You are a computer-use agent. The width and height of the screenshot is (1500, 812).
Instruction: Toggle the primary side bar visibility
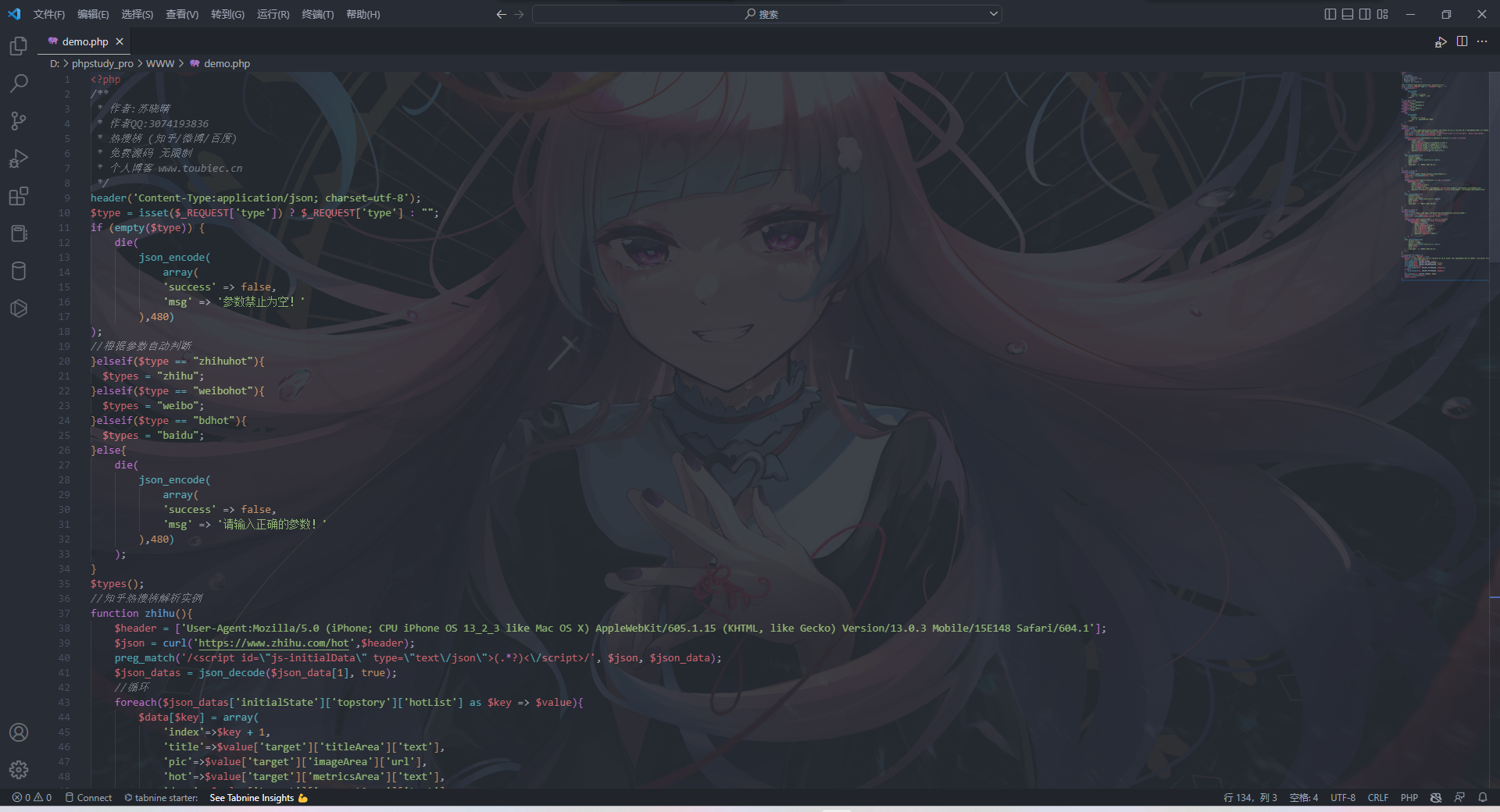click(x=1330, y=14)
